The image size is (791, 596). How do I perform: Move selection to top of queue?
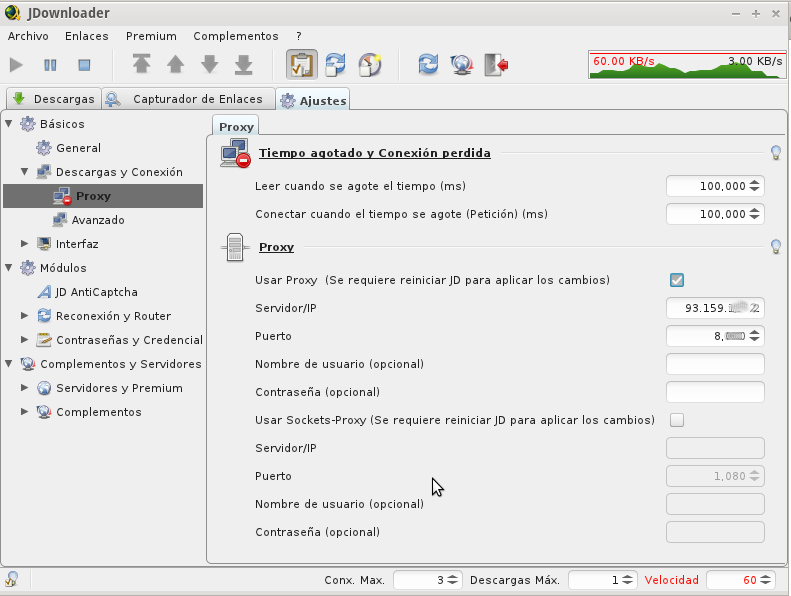click(141, 65)
